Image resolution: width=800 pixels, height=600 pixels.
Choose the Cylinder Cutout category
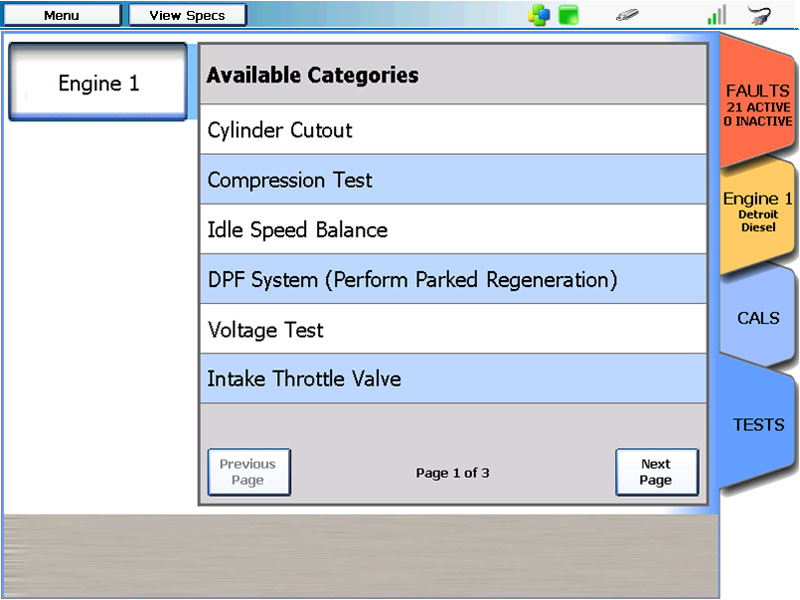pos(453,130)
